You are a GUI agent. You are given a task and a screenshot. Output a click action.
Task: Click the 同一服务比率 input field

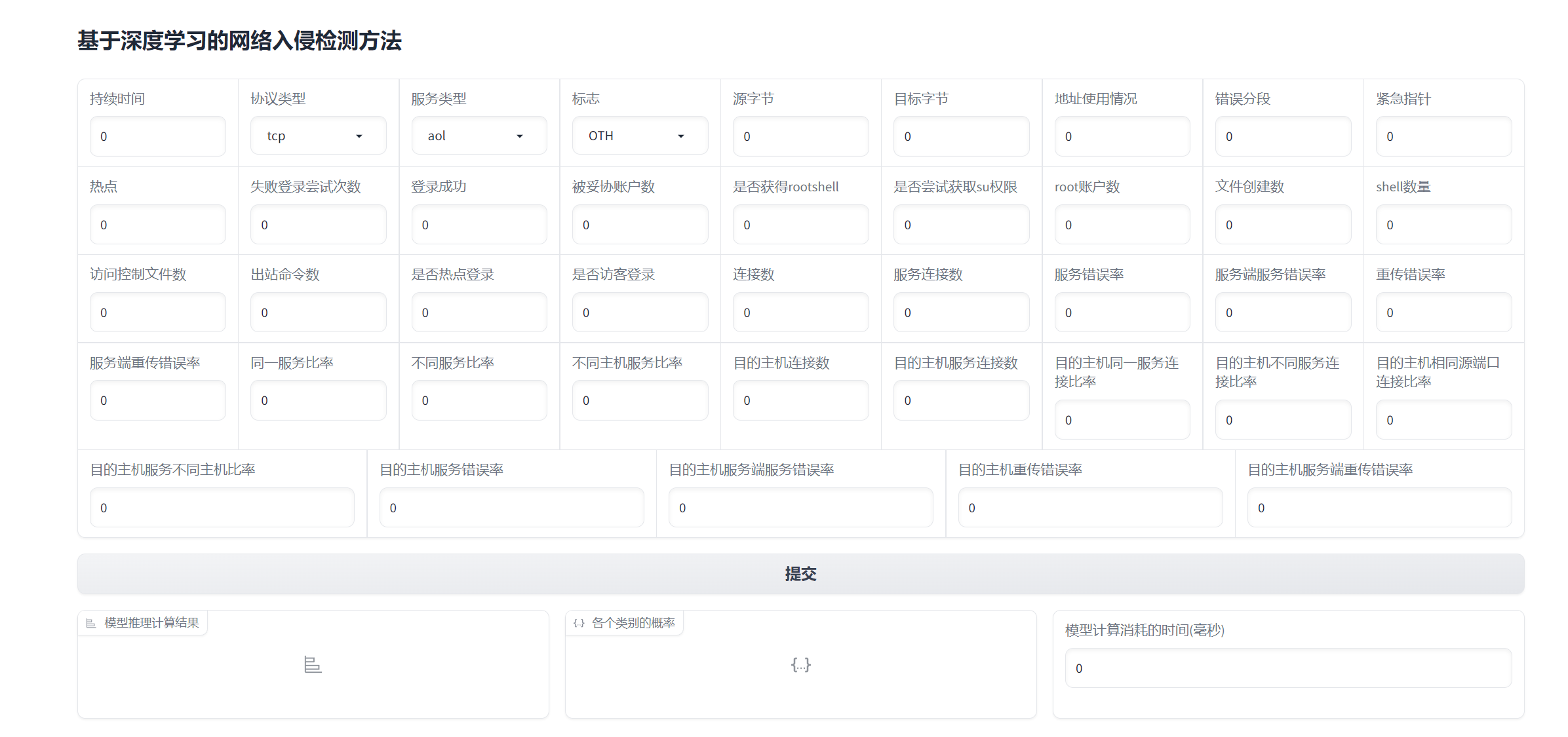pyautogui.click(x=319, y=400)
